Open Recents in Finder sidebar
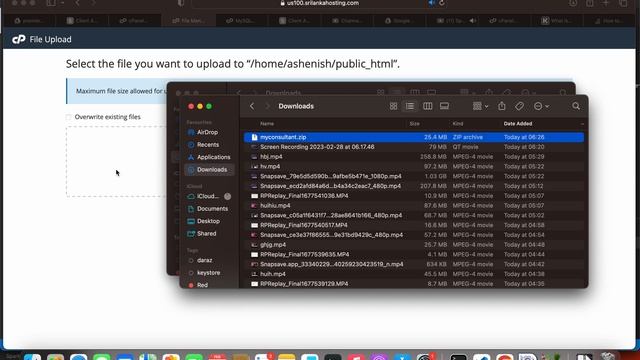The width and height of the screenshot is (640, 360). [209, 144]
